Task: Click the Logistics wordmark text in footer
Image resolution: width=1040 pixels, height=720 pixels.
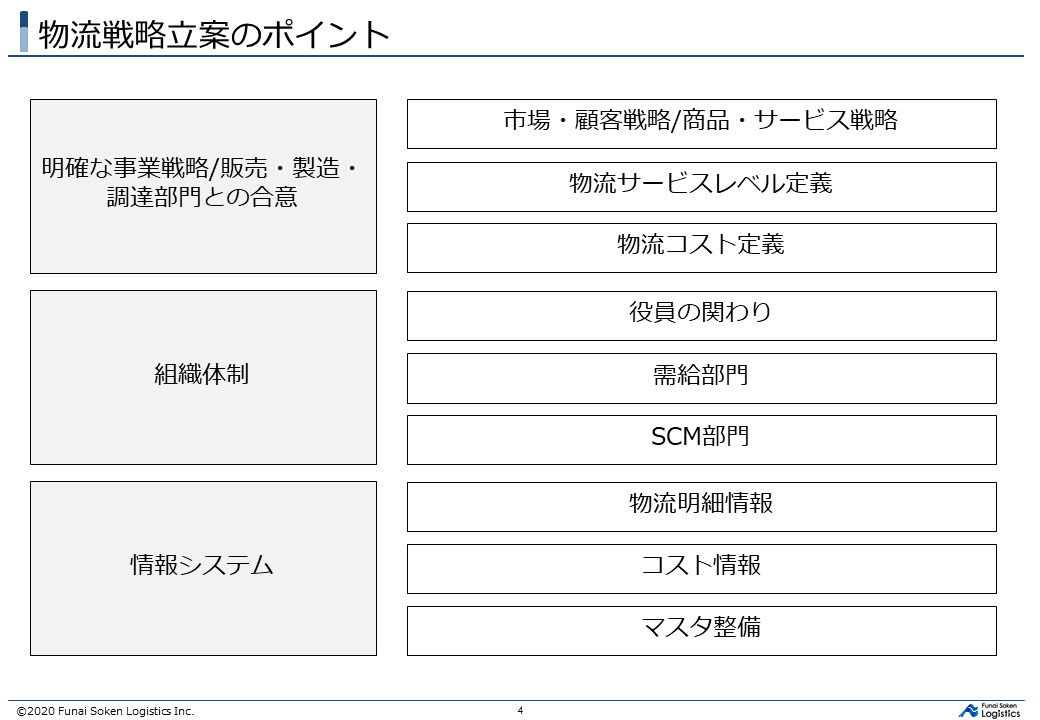Action: (1001, 713)
